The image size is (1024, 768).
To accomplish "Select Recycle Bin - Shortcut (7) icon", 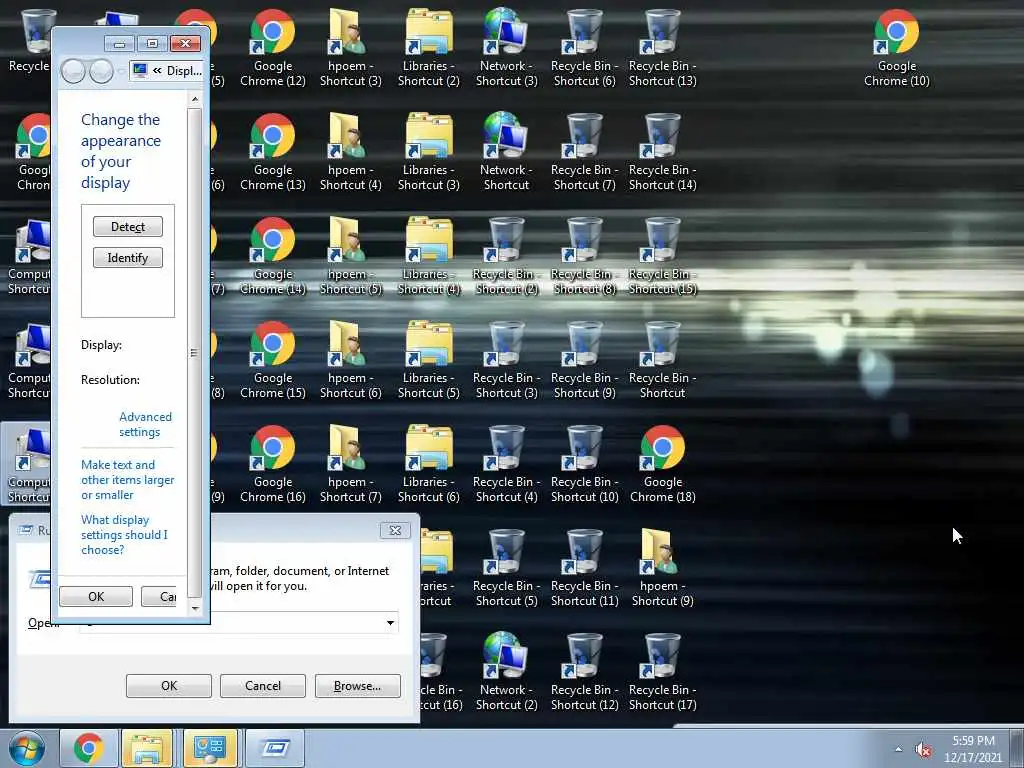I will (x=584, y=152).
